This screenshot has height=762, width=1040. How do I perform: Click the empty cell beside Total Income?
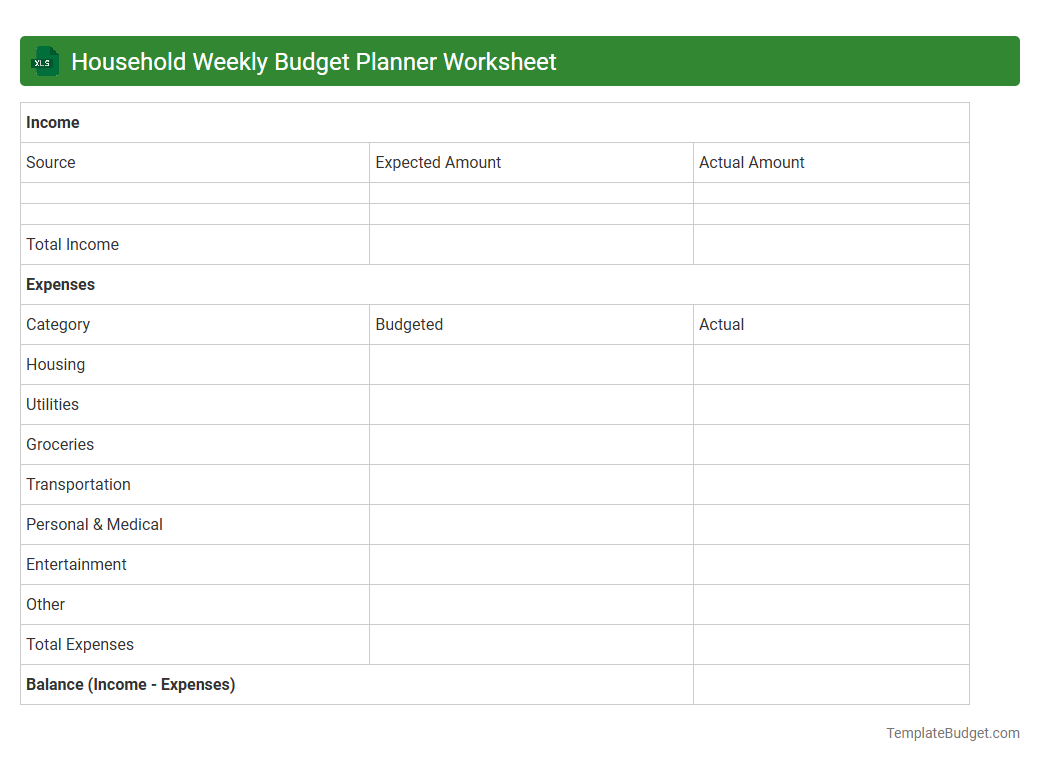pyautogui.click(x=530, y=244)
